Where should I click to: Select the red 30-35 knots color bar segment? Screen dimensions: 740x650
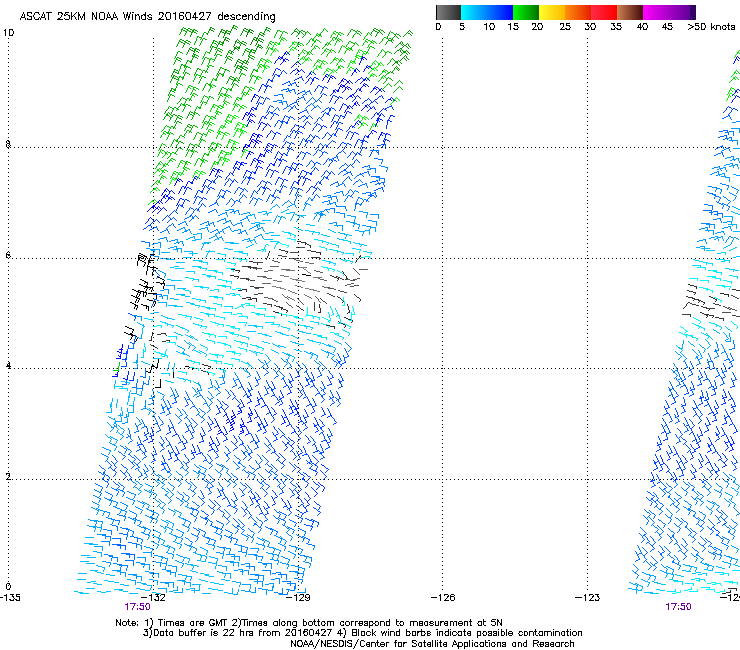pyautogui.click(x=604, y=12)
